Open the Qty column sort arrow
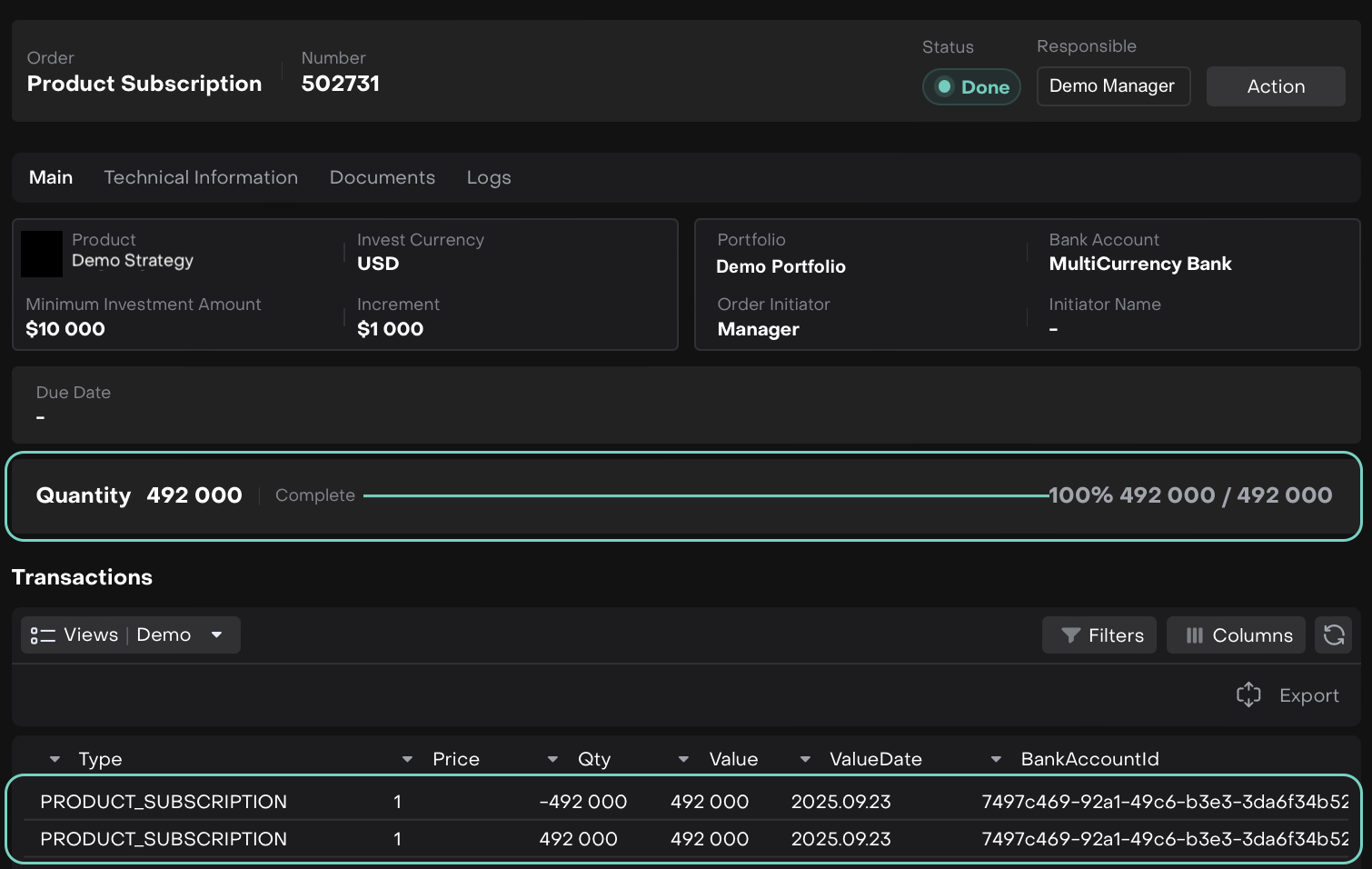 coord(552,759)
